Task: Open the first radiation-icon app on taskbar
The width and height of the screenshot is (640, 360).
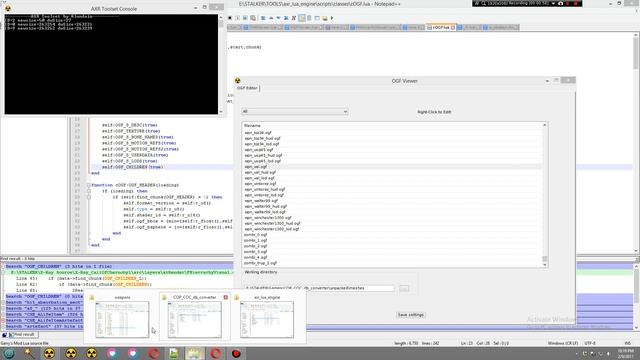Action: pos(49,353)
